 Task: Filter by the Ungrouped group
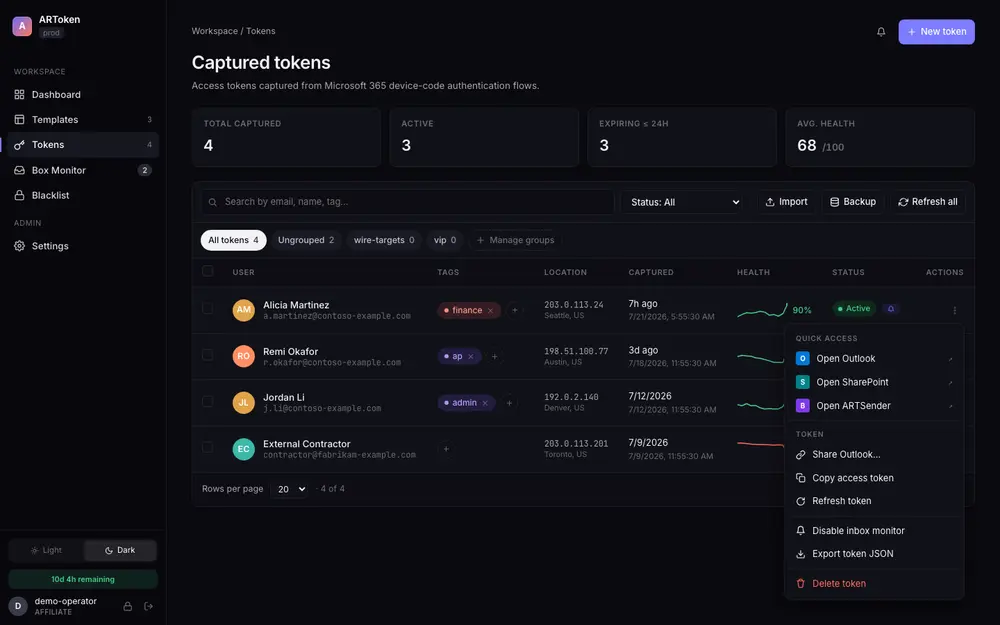coord(306,240)
